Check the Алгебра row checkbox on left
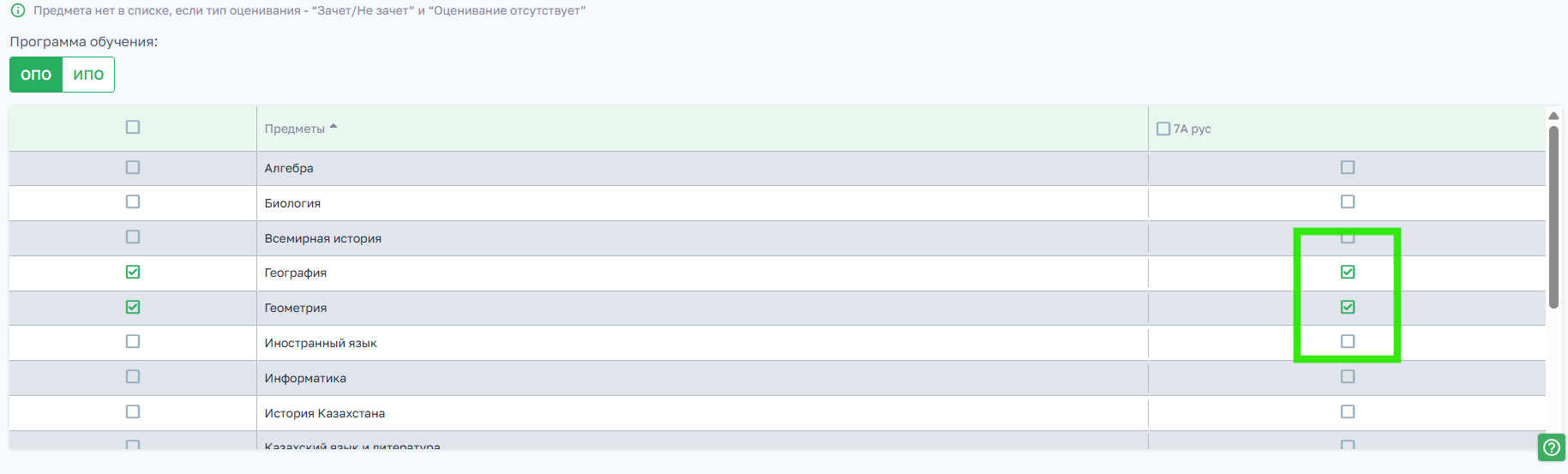 click(x=133, y=167)
